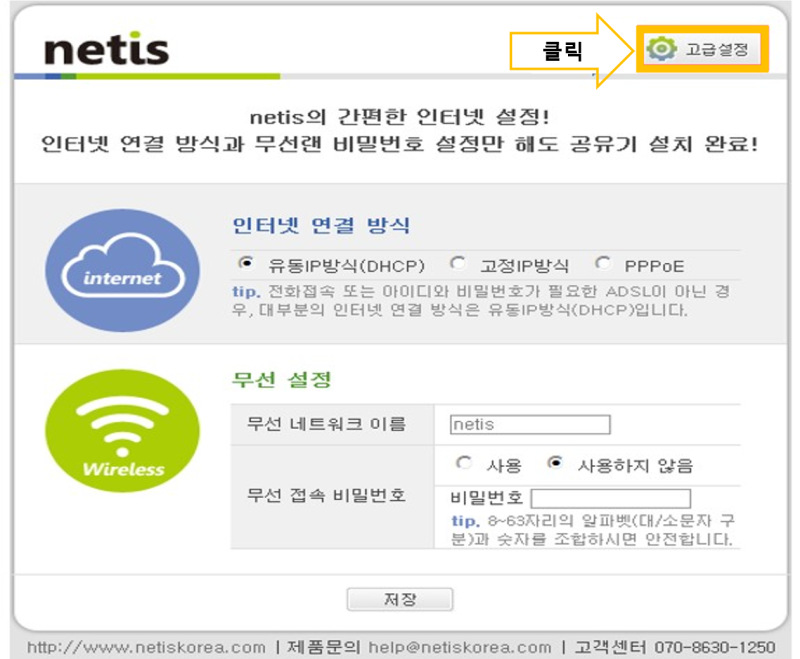The height and width of the screenshot is (659, 800).
Task: Click the 인터넷 연결 방식 heading
Action: pyautogui.click(x=321, y=225)
